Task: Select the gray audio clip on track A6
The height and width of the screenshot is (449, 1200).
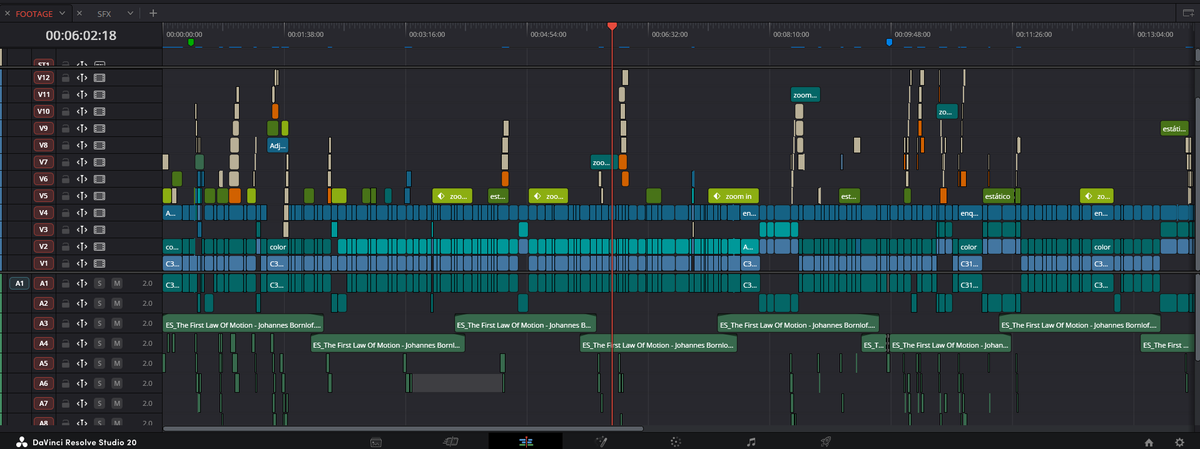Action: (456, 383)
